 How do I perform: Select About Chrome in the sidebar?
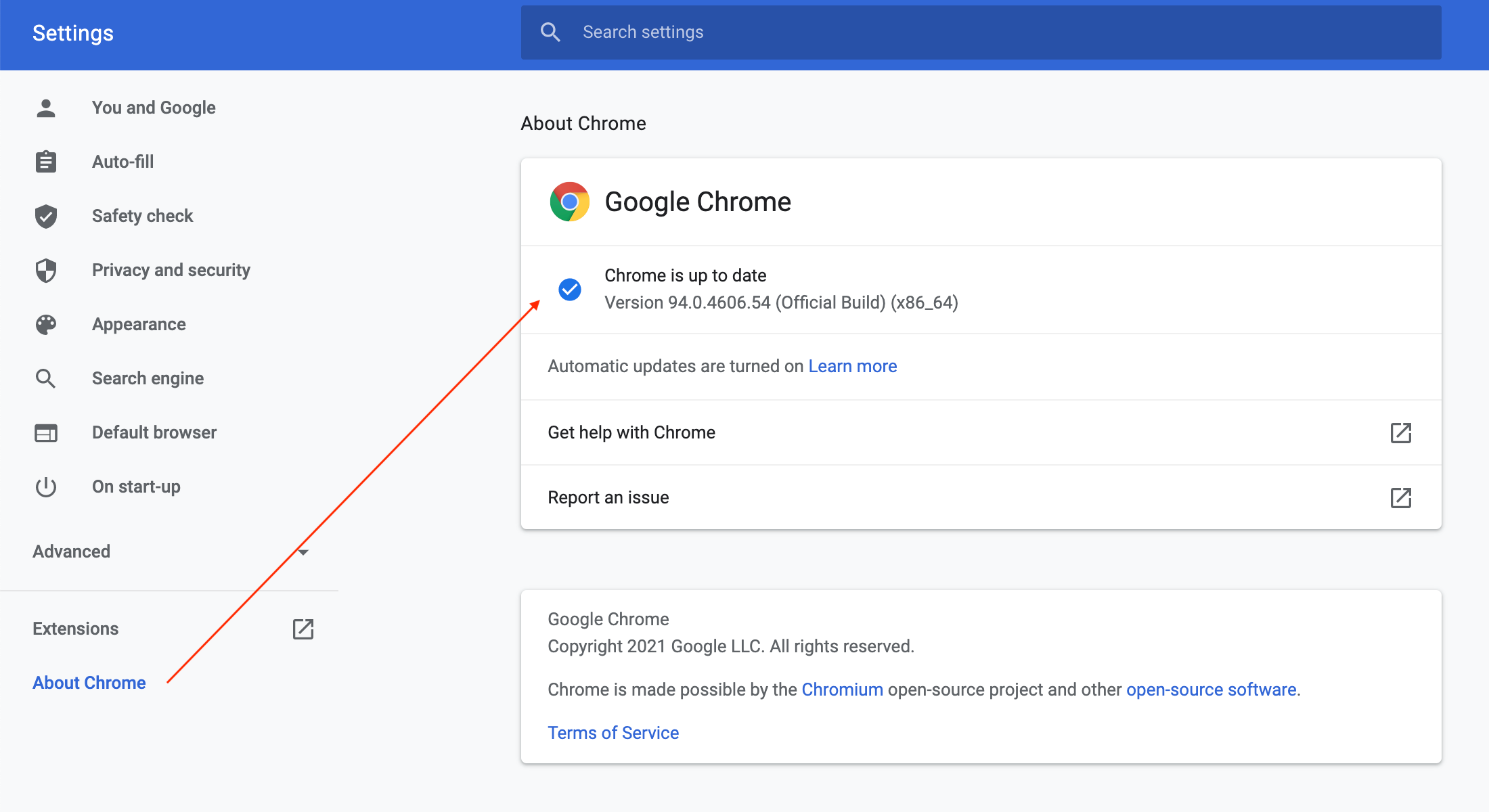(x=89, y=683)
